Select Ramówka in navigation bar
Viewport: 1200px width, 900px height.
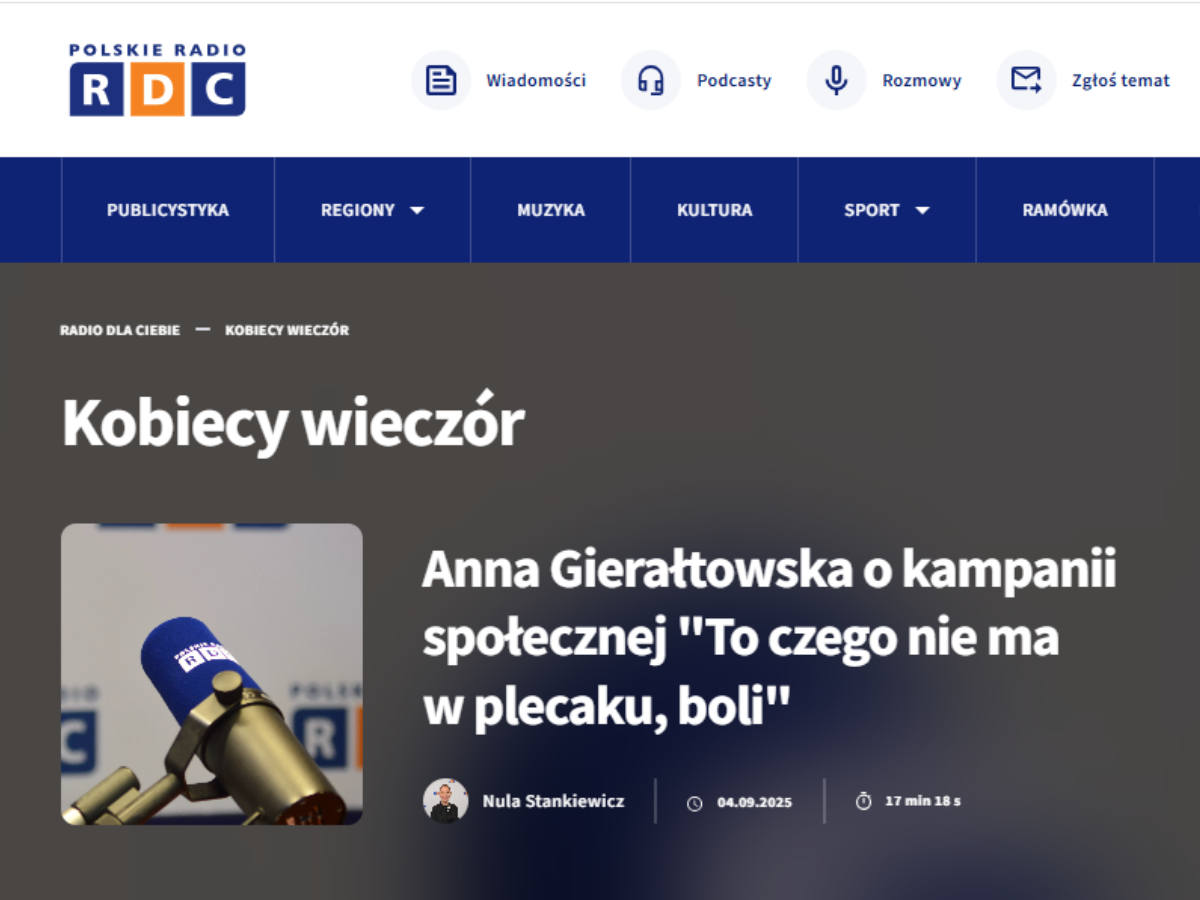(1065, 210)
